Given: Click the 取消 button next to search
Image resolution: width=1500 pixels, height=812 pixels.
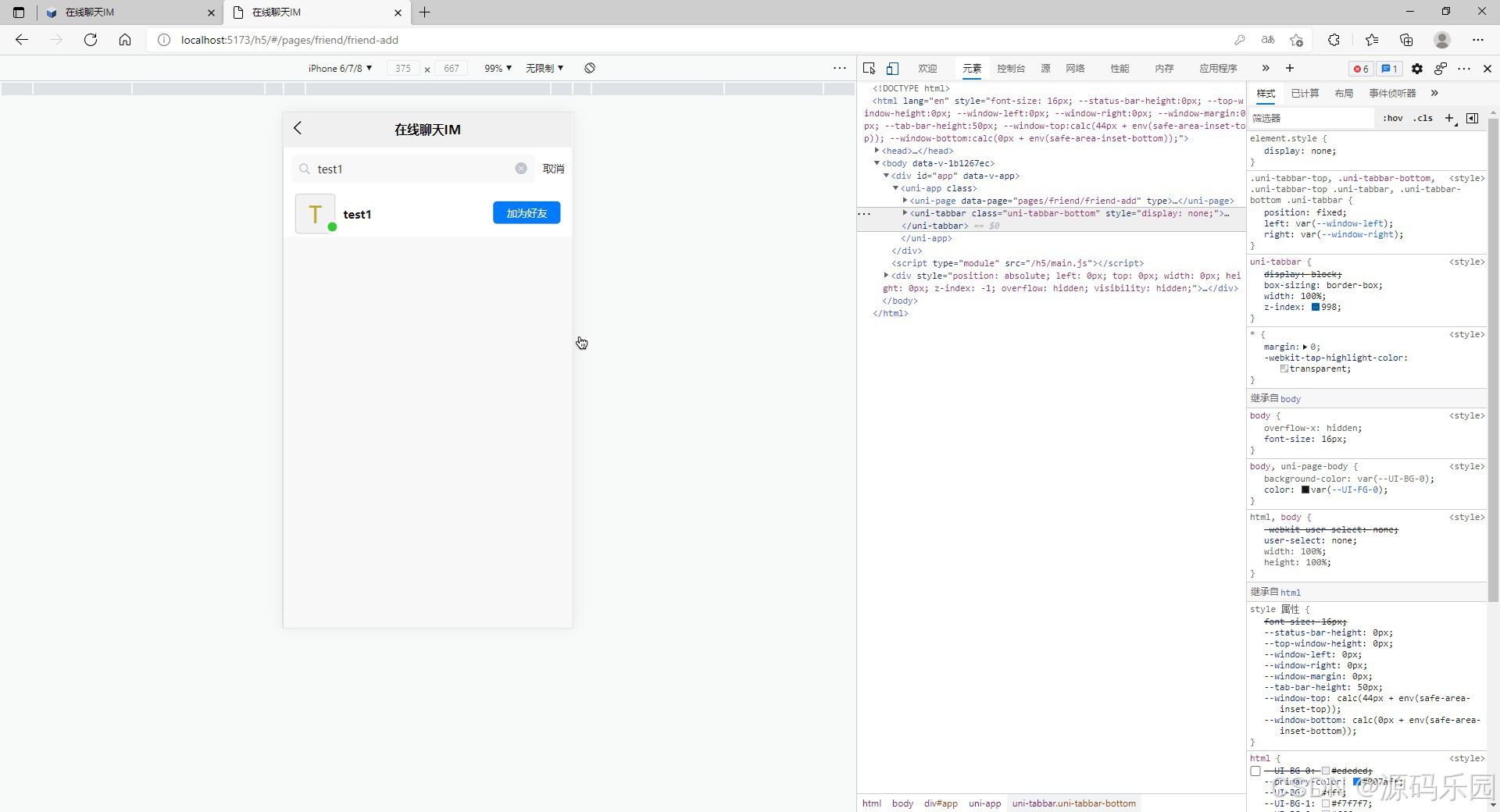Looking at the screenshot, I should pyautogui.click(x=552, y=169).
